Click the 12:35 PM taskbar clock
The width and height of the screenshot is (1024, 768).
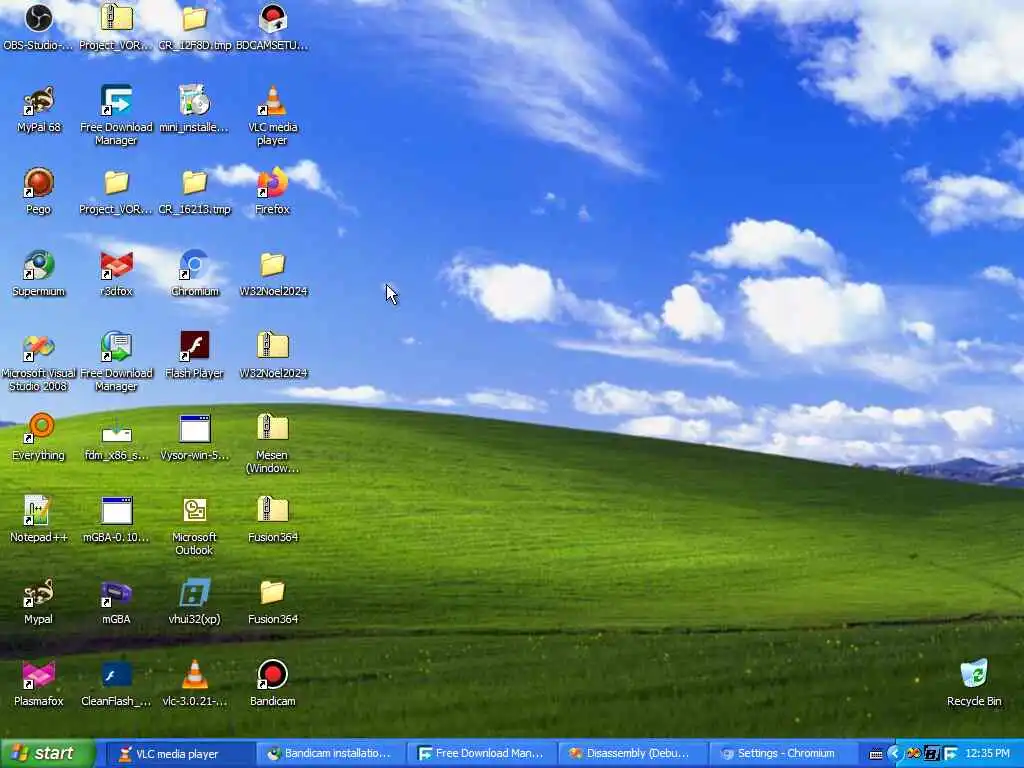(987, 754)
